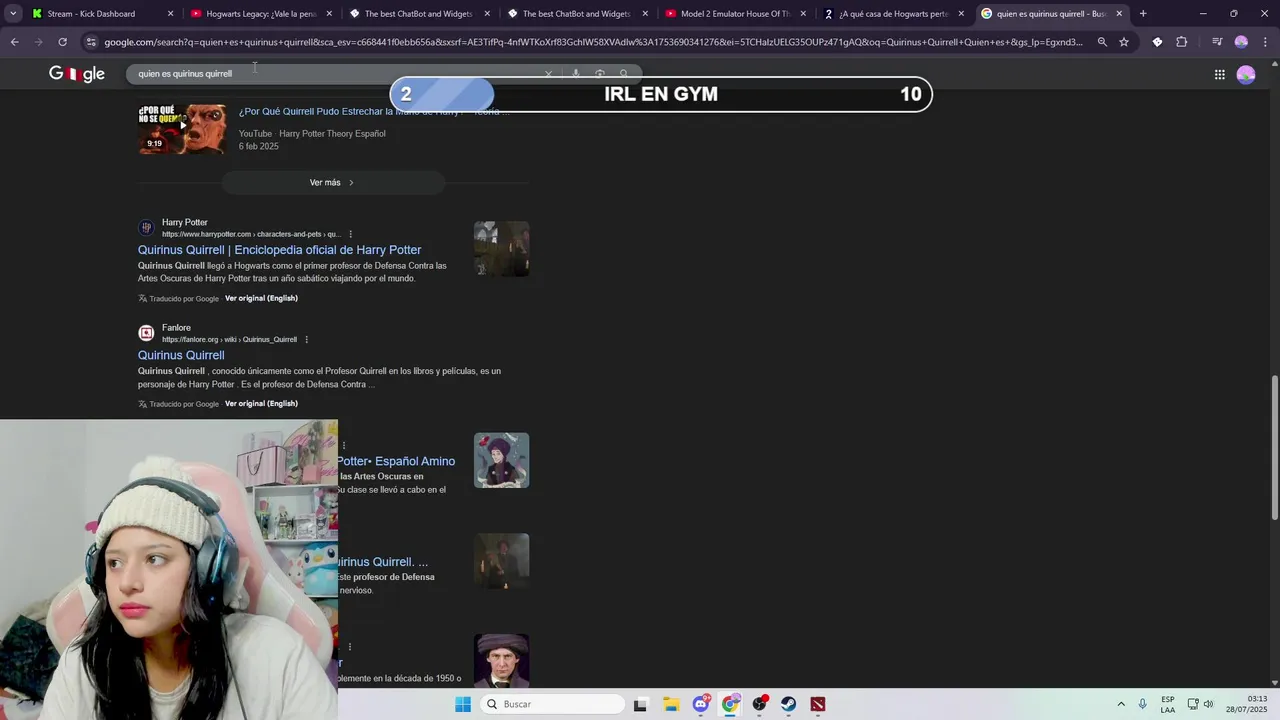Open File Explorer from taskbar
The height and width of the screenshot is (720, 1280).
point(671,704)
